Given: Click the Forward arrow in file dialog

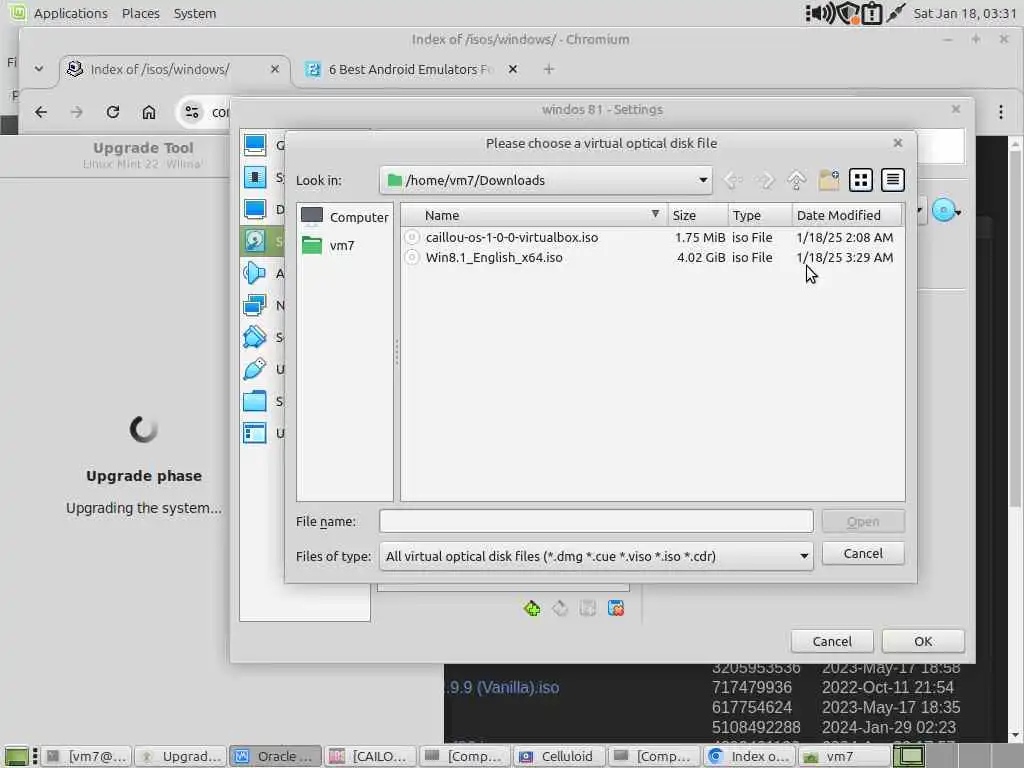Looking at the screenshot, I should click(x=765, y=180).
